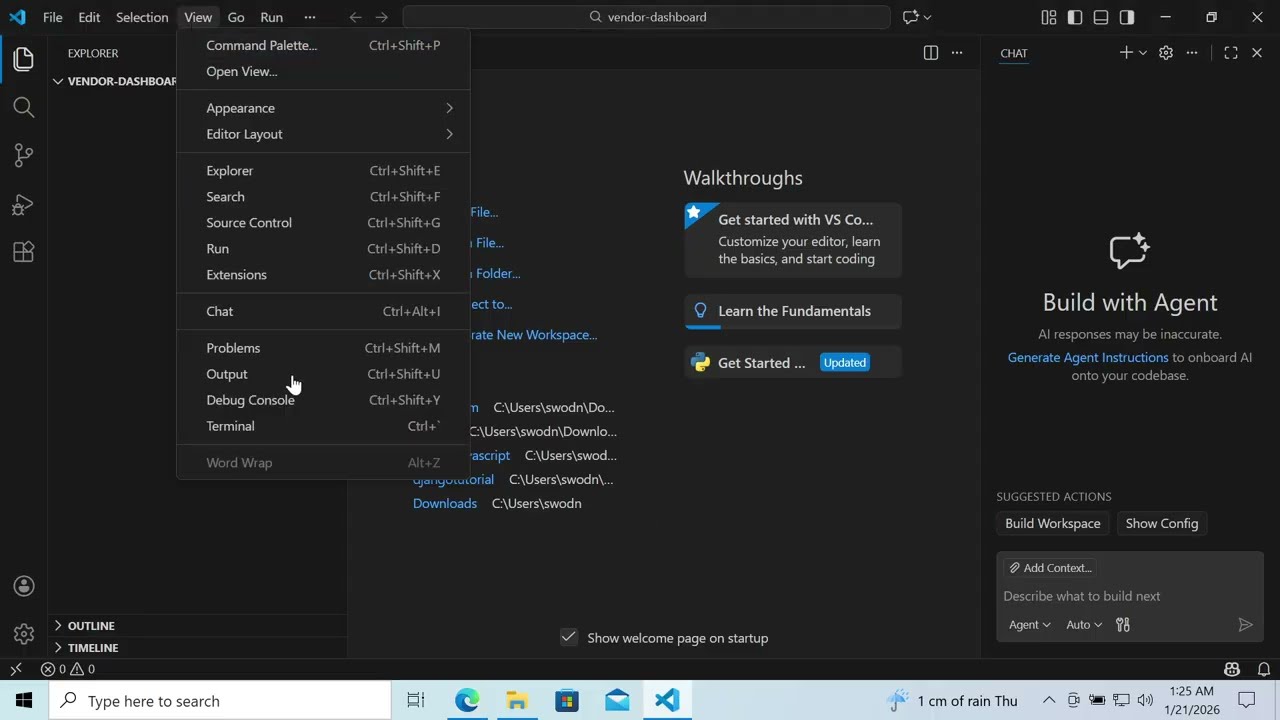Show errors and warnings from the status bar
The image size is (1280, 720).
[68, 669]
